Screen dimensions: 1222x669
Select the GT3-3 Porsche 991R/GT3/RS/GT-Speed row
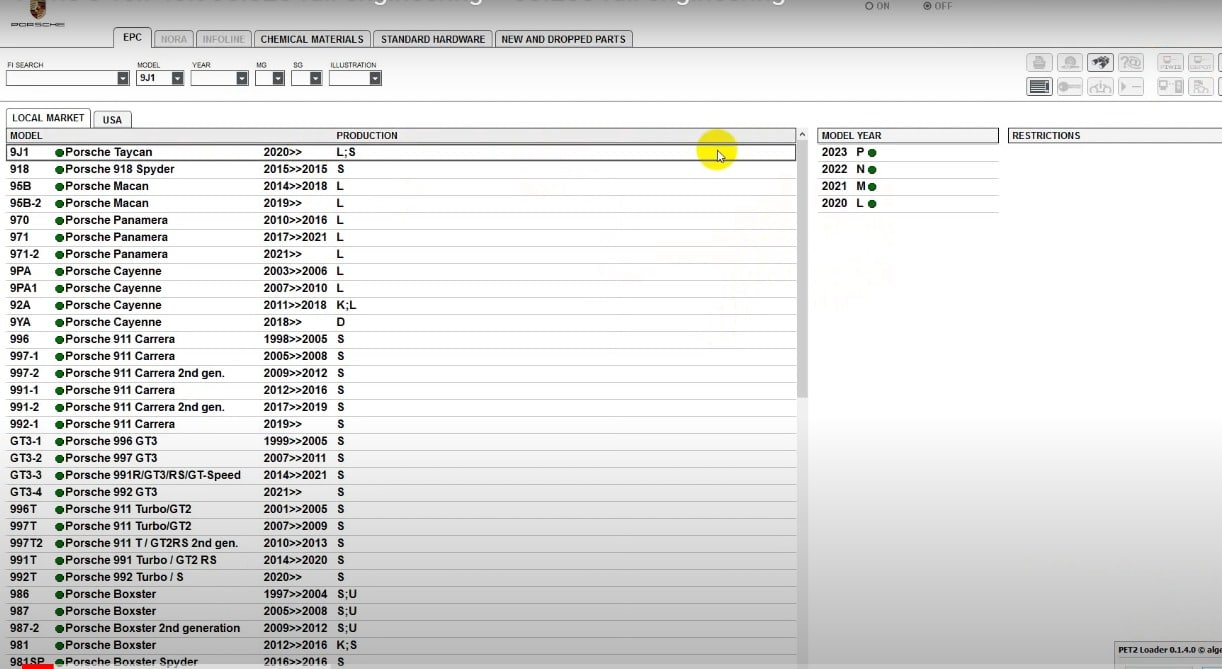401,475
